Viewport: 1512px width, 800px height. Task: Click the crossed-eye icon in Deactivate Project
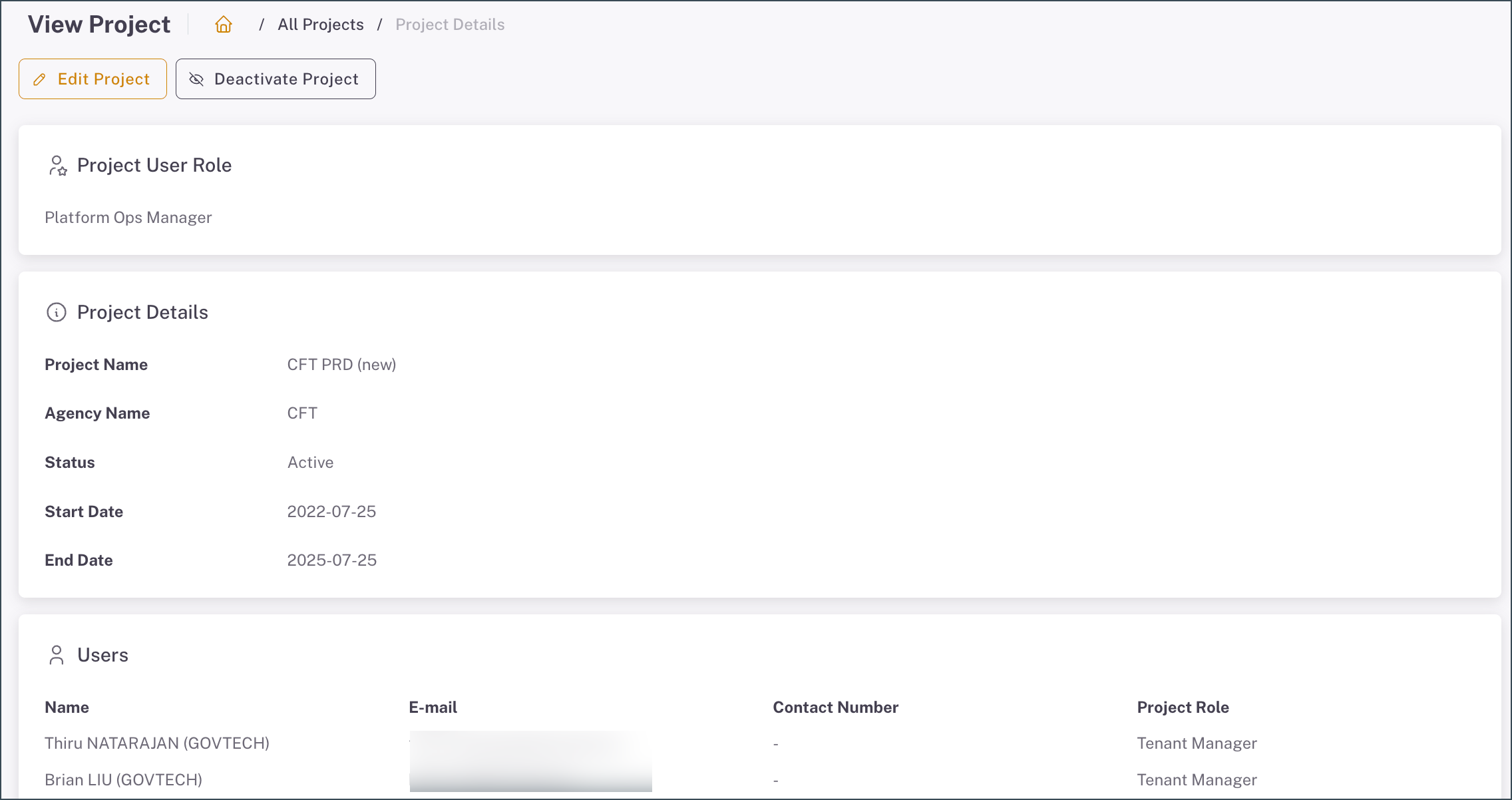coord(196,79)
